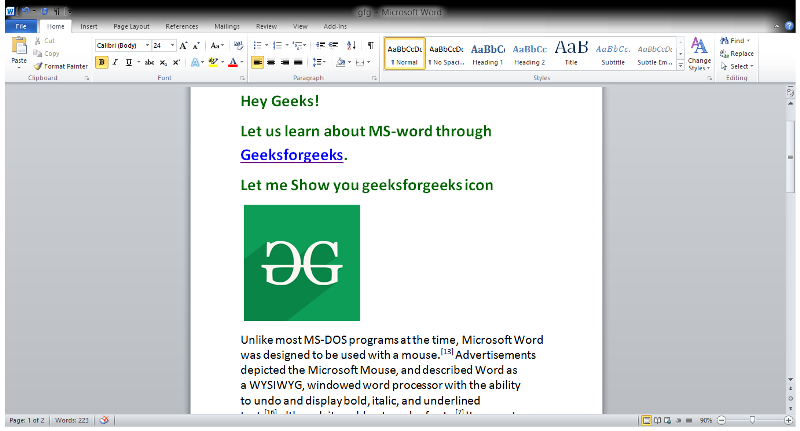Activate the Format Painter tool
This screenshot has width=800, height=431.
(x=61, y=66)
